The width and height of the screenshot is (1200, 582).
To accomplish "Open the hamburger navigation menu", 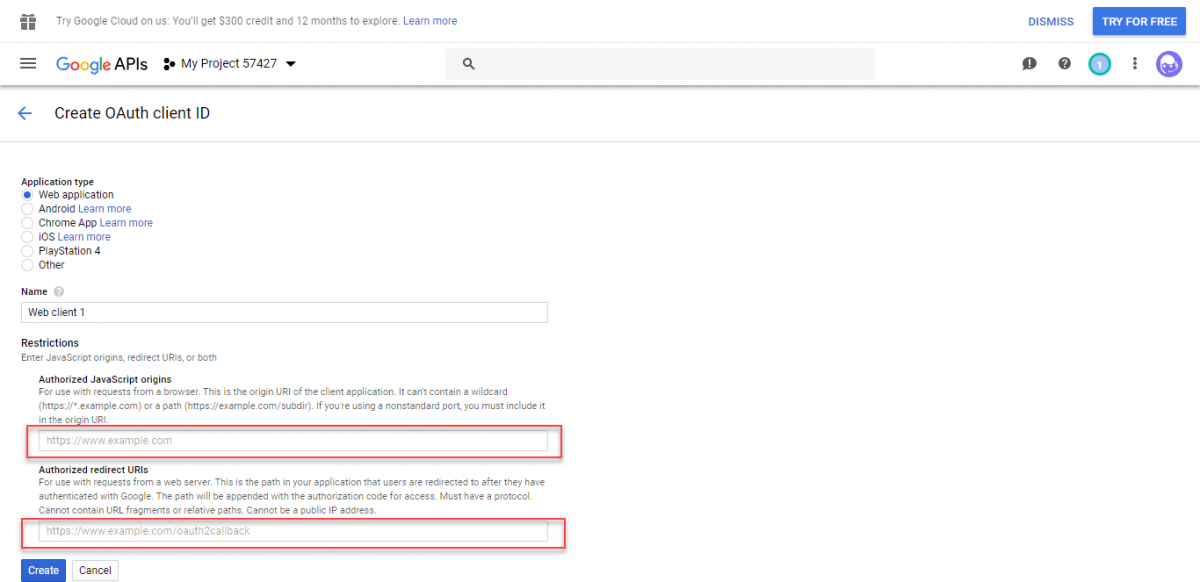I will tap(28, 63).
